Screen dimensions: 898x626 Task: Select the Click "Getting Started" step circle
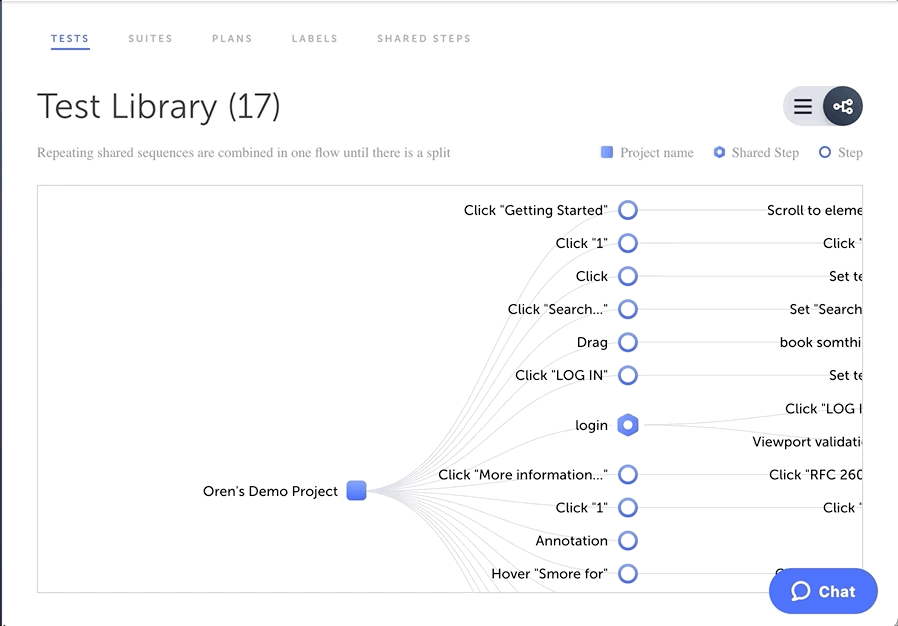pyautogui.click(x=628, y=210)
